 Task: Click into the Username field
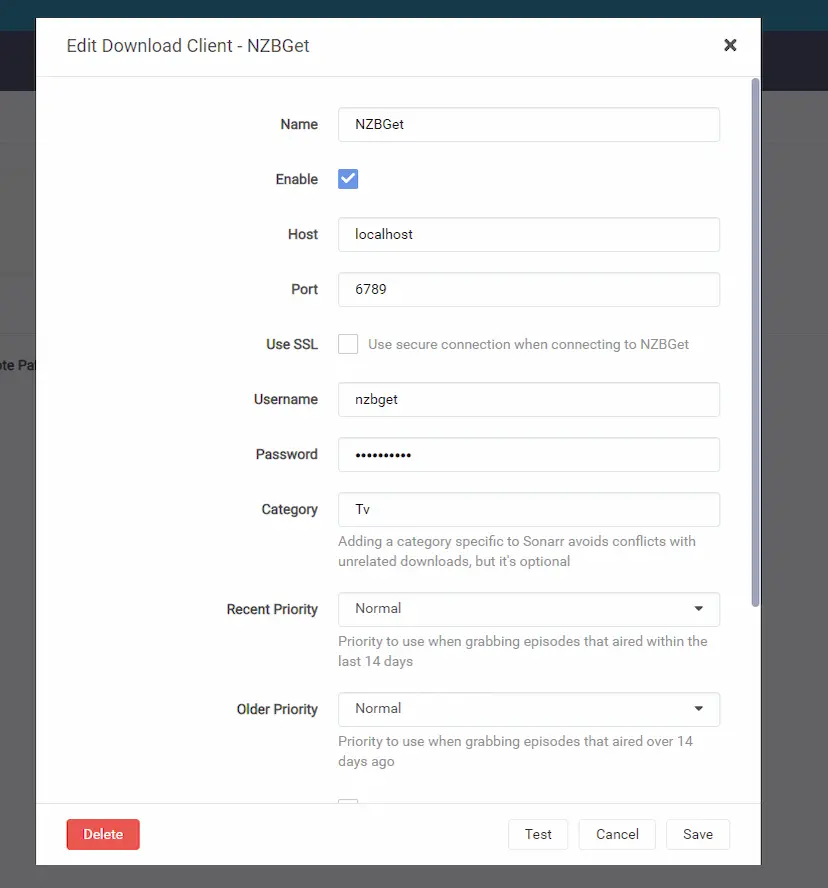529,399
